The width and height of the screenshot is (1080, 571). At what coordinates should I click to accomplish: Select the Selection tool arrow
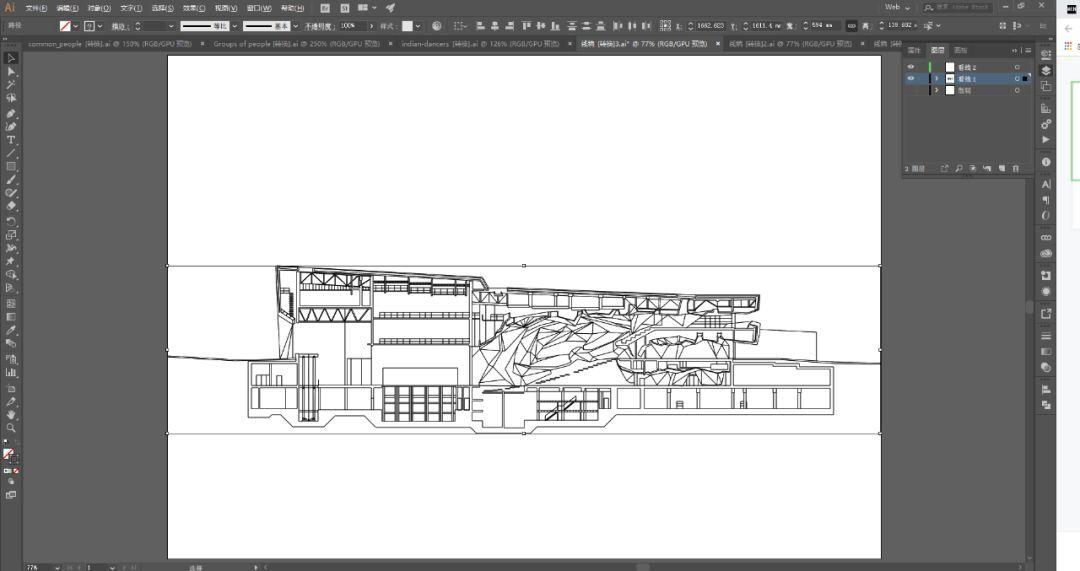11,59
